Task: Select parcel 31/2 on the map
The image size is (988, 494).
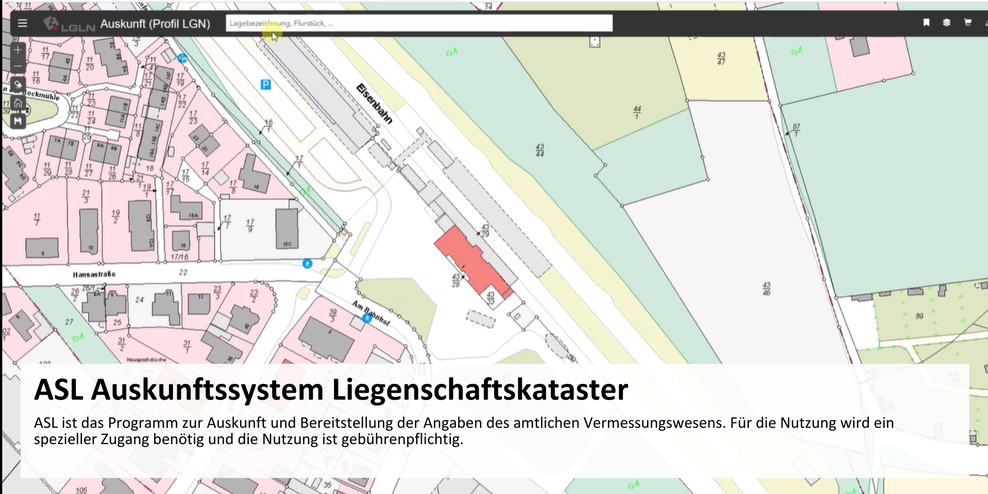Action: (121, 343)
